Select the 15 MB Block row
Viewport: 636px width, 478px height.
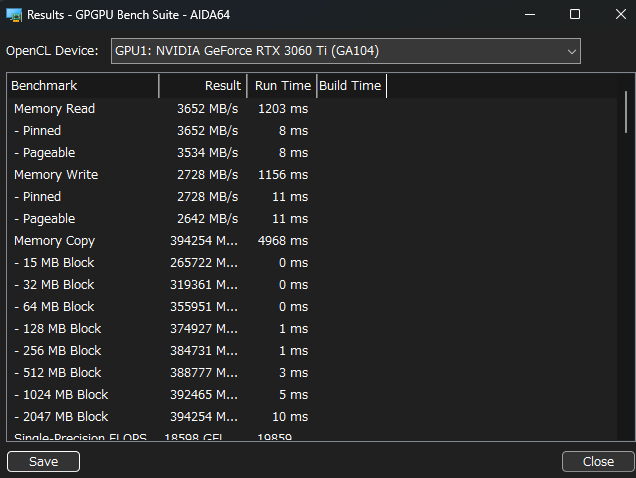[x=54, y=263]
